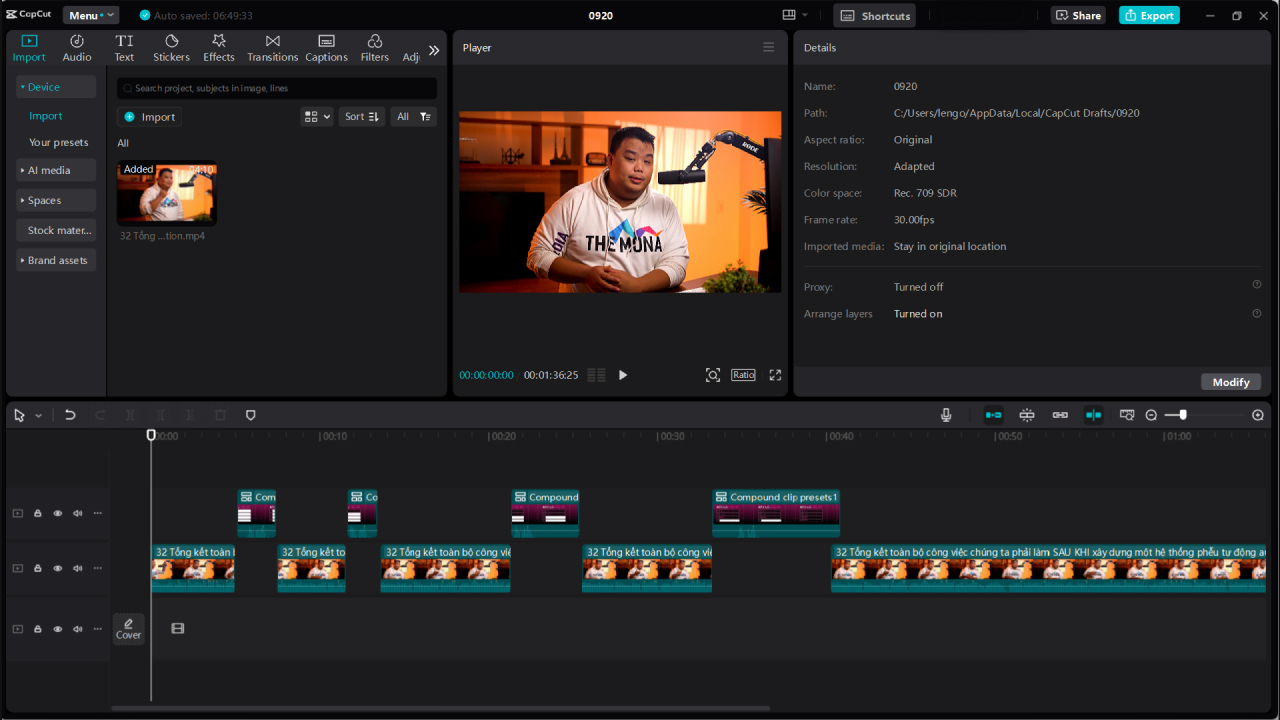Open the Effects panel
1280x720 pixels.
pos(219,47)
